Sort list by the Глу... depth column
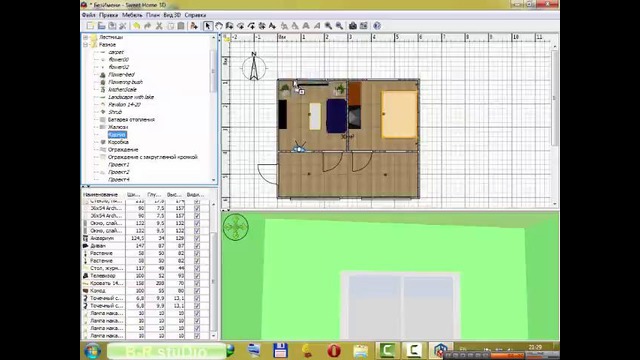This screenshot has height=360, width=640. tap(155, 195)
